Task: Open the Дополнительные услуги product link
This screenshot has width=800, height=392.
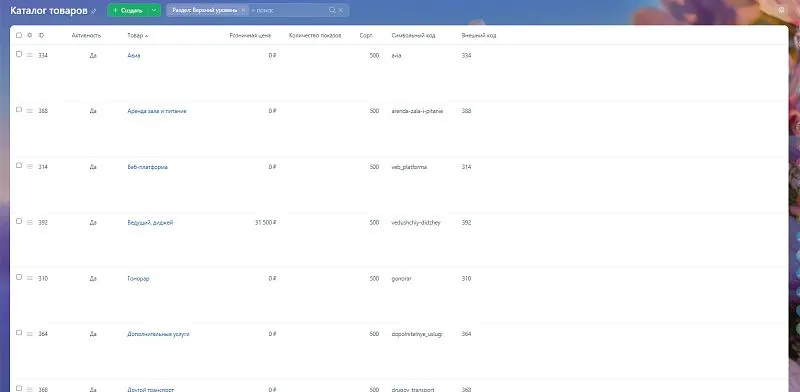Action: point(158,334)
